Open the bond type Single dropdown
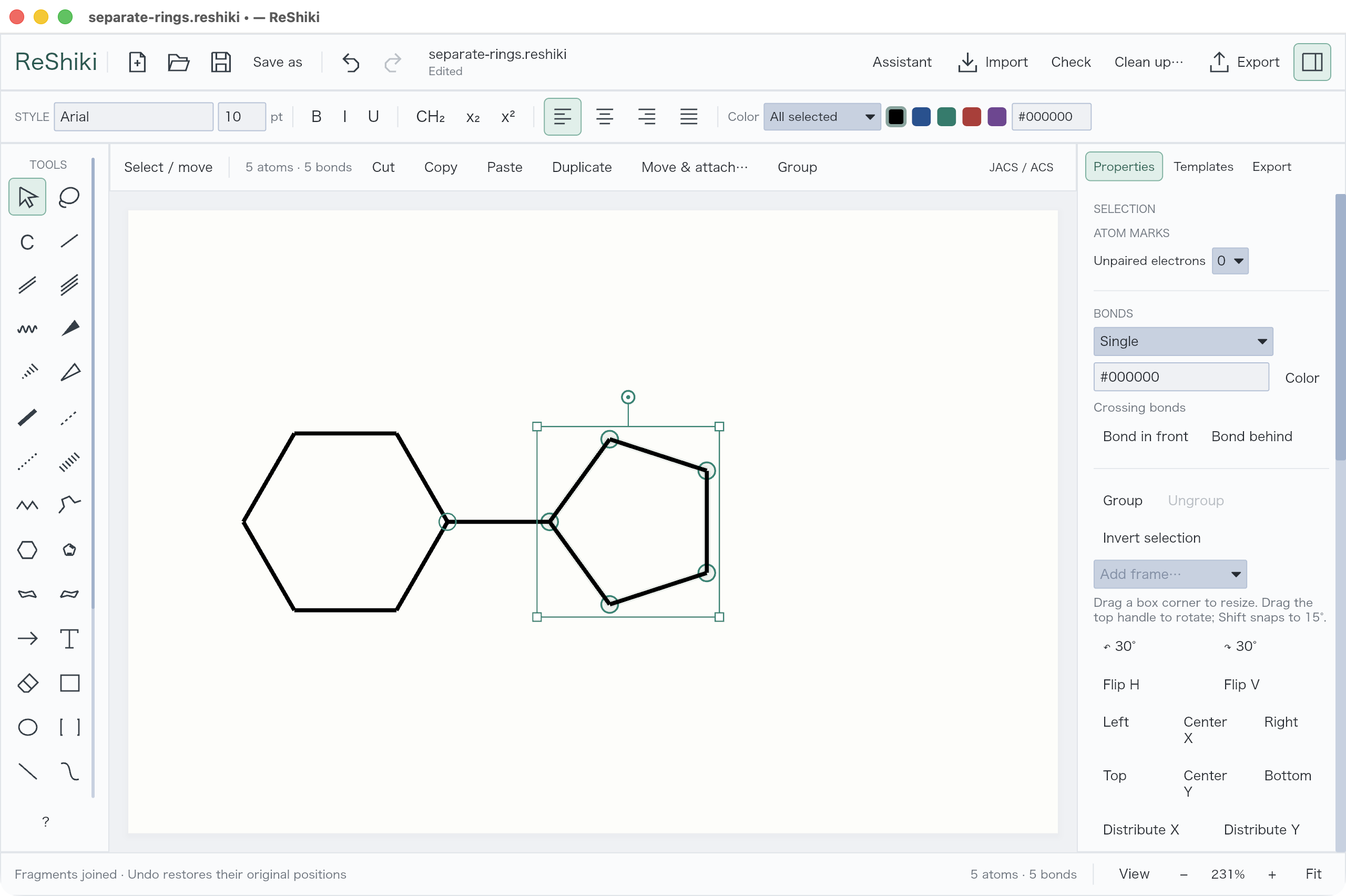The height and width of the screenshot is (896, 1346). tap(1182, 341)
